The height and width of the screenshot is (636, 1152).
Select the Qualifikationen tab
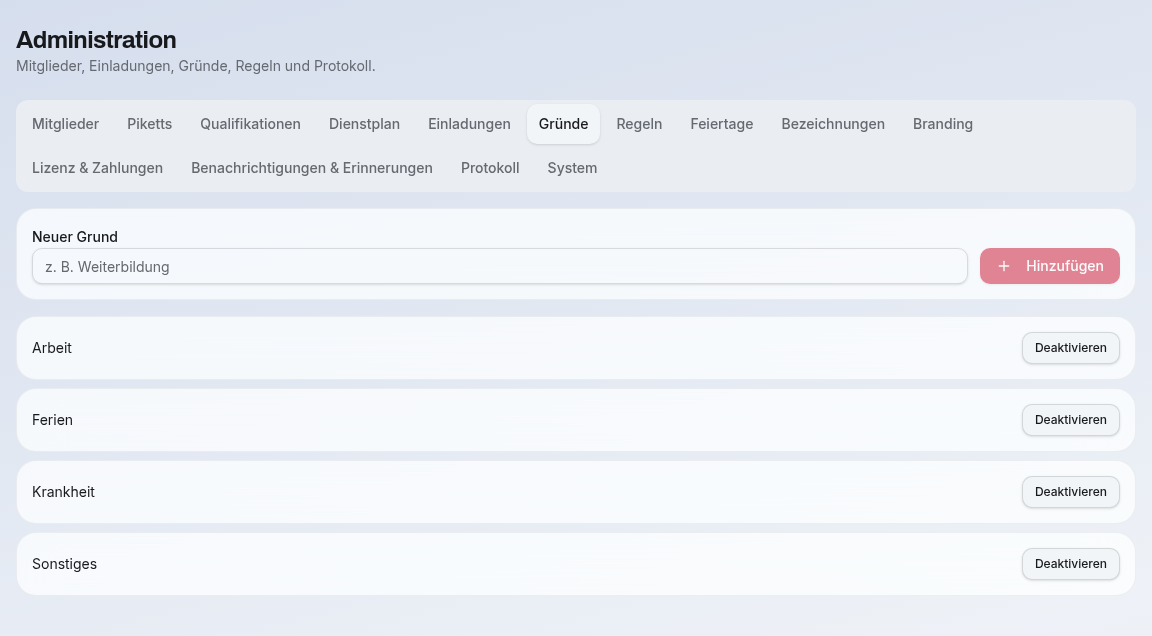[x=251, y=124]
